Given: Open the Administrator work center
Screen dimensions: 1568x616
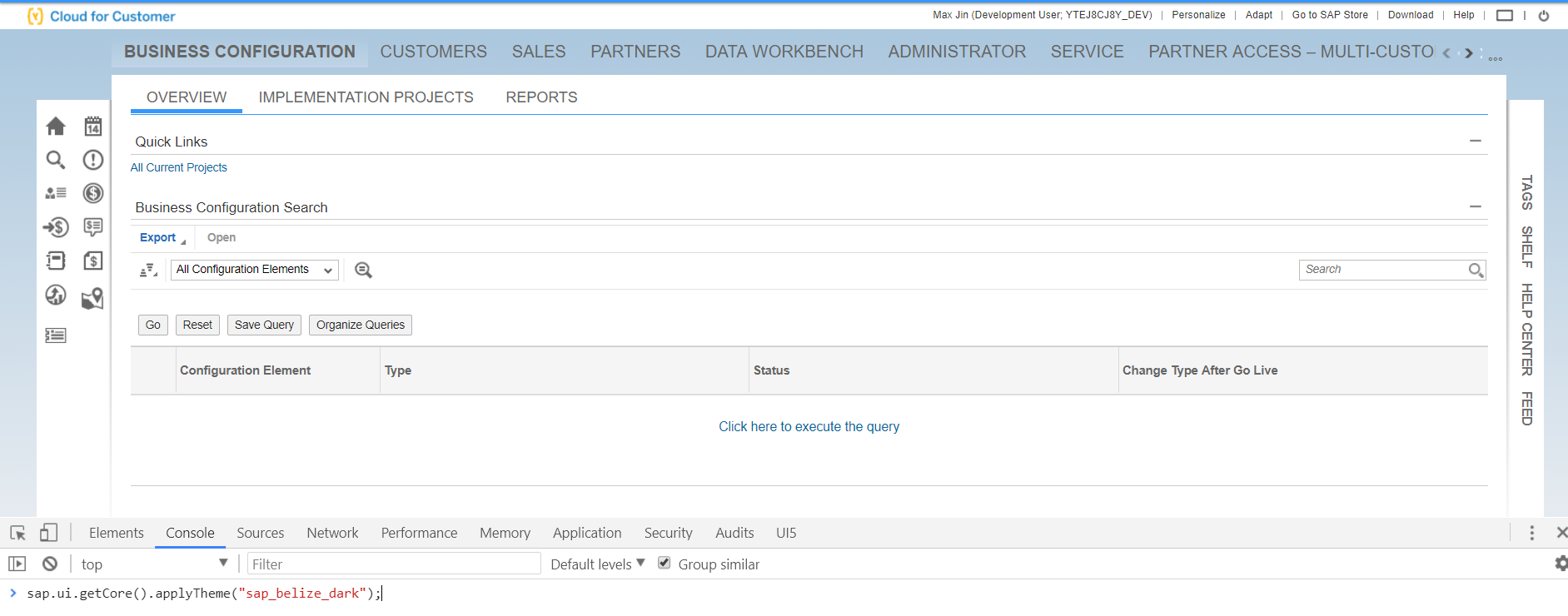Looking at the screenshot, I should [957, 52].
